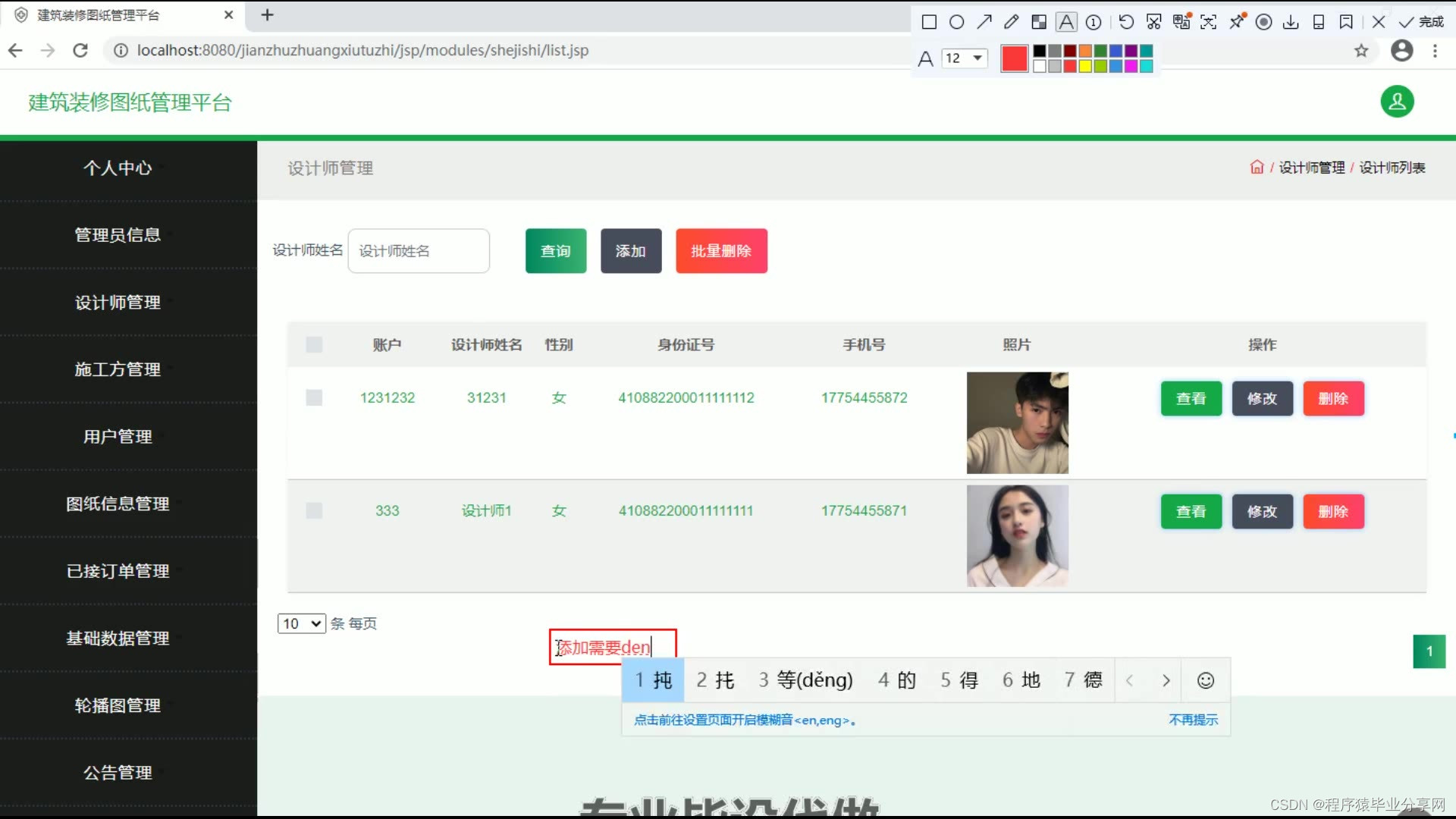This screenshot has width=1456, height=819.
Task: Click the download save screenshot icon
Action: 1291,22
